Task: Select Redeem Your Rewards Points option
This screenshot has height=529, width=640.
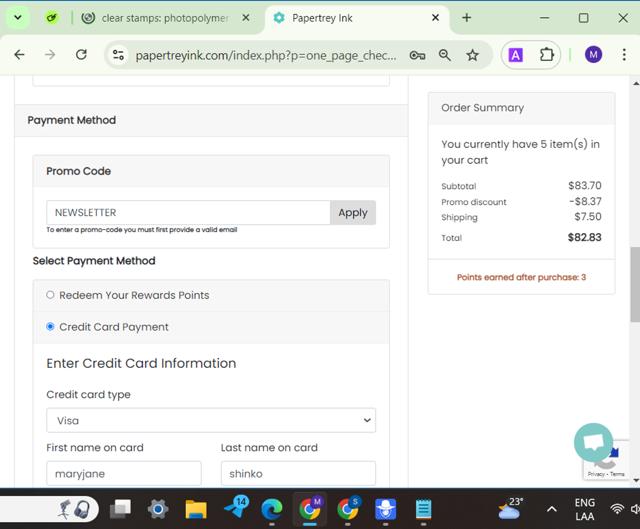Action: 50,295
